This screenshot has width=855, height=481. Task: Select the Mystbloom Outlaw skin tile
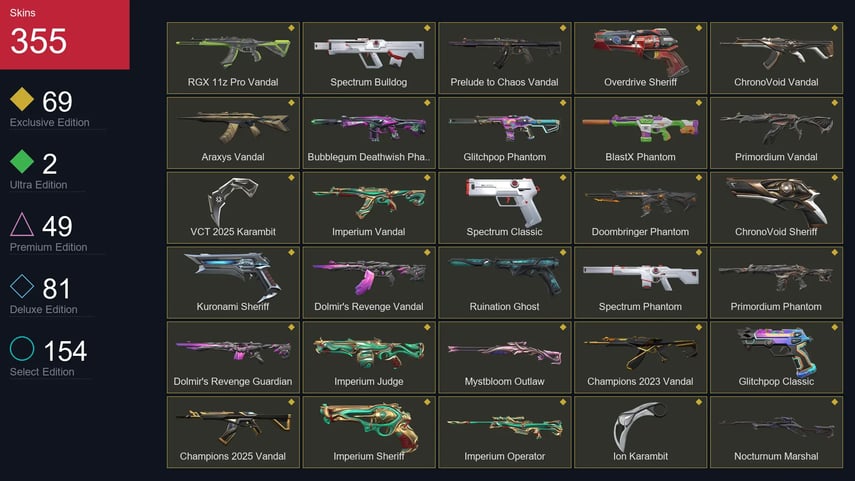pos(504,357)
